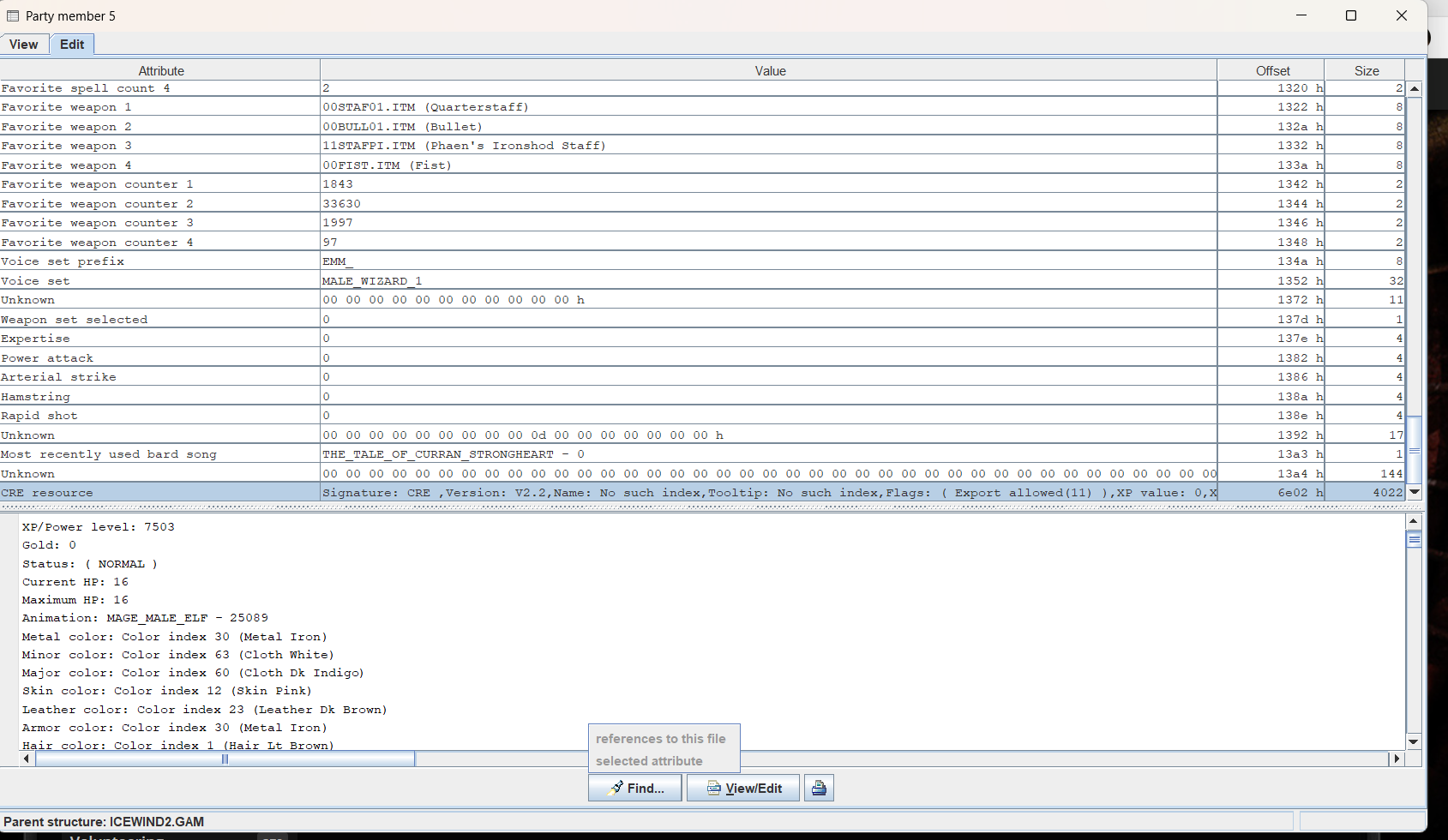Click the value MALE_WIZARD_1

372,281
